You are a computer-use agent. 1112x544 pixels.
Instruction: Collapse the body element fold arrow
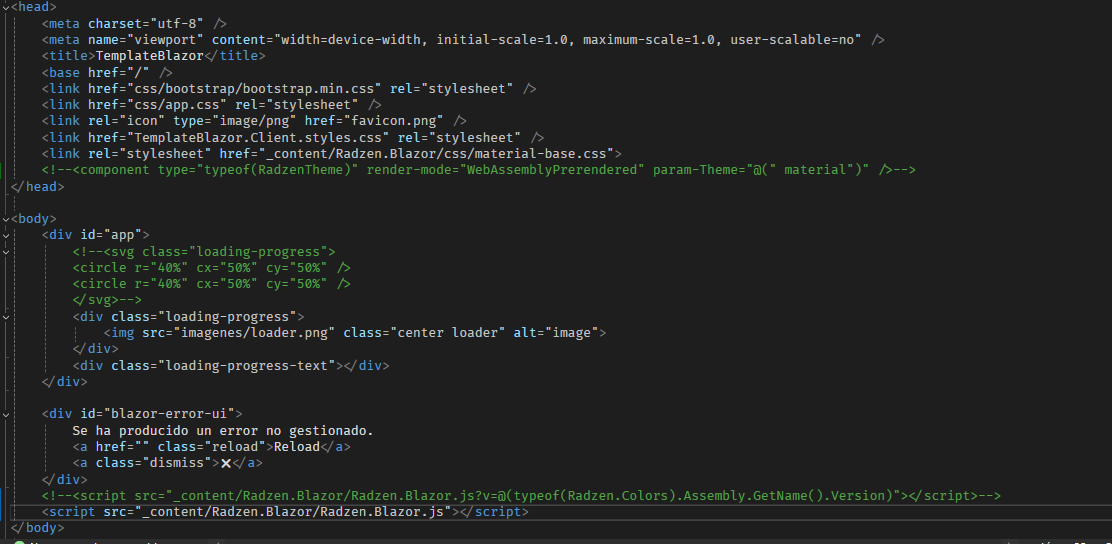6,218
